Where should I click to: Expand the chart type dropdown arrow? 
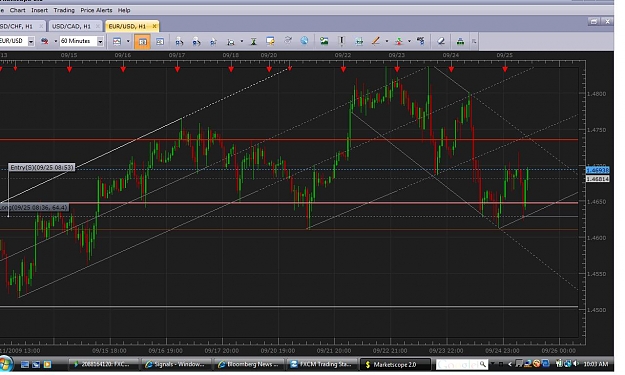[128, 41]
